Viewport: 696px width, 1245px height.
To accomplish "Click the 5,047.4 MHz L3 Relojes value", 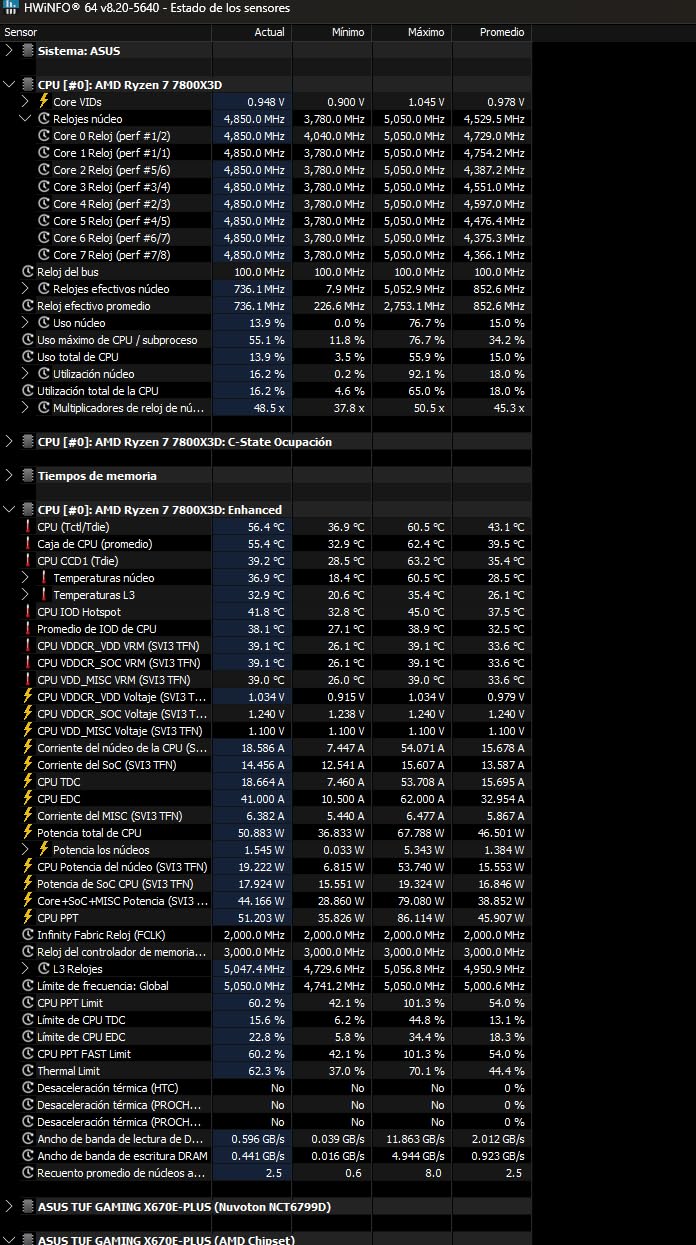I will click(x=254, y=968).
